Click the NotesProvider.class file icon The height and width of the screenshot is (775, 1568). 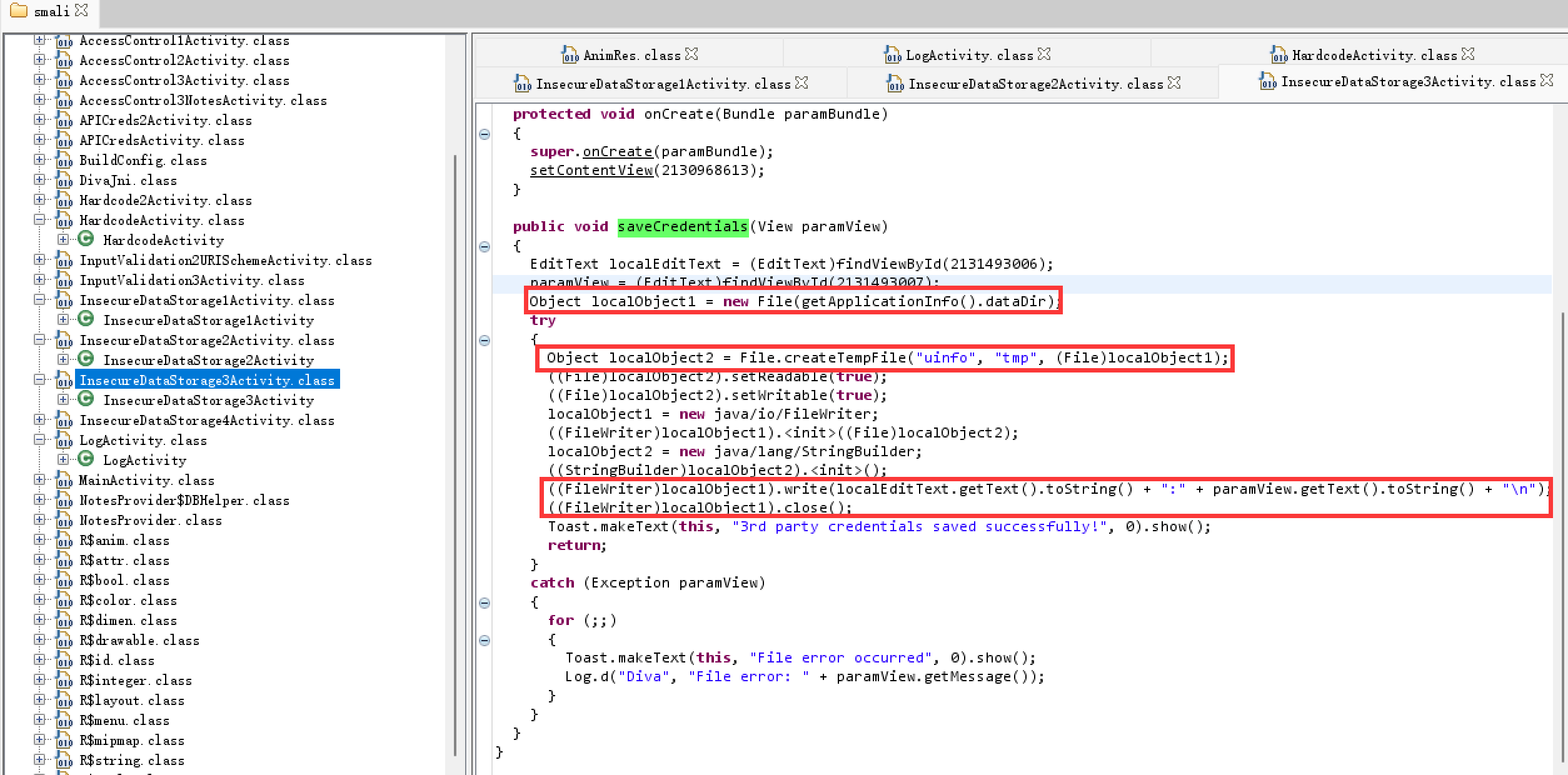click(x=63, y=520)
